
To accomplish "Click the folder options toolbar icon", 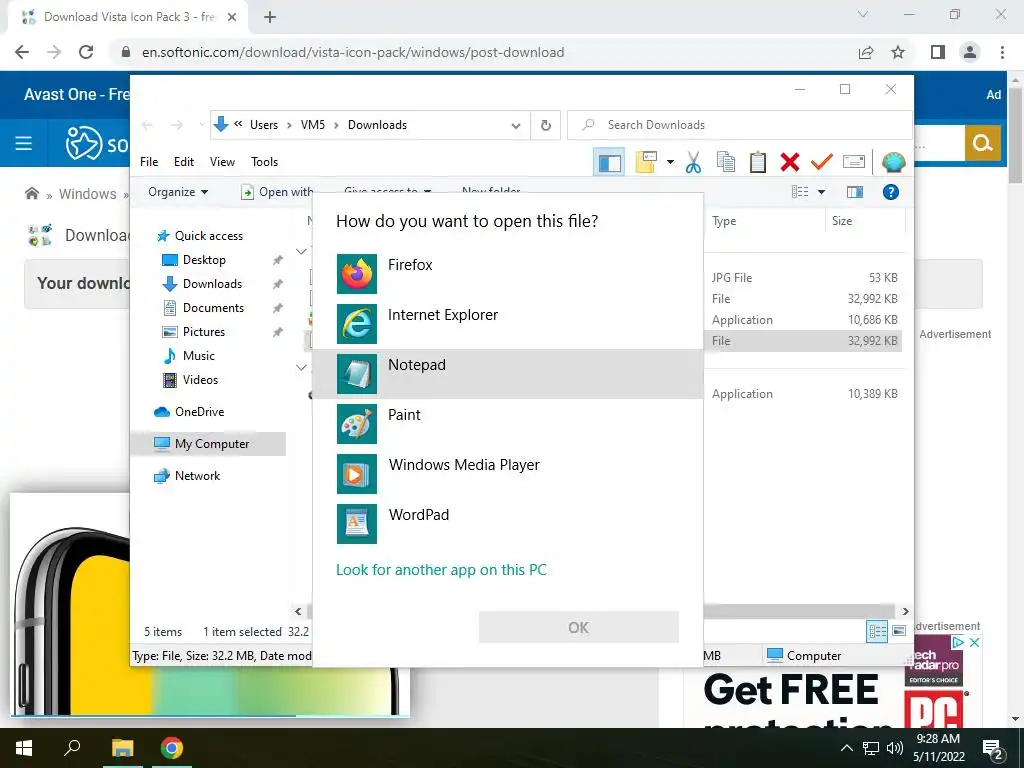I will tap(646, 162).
